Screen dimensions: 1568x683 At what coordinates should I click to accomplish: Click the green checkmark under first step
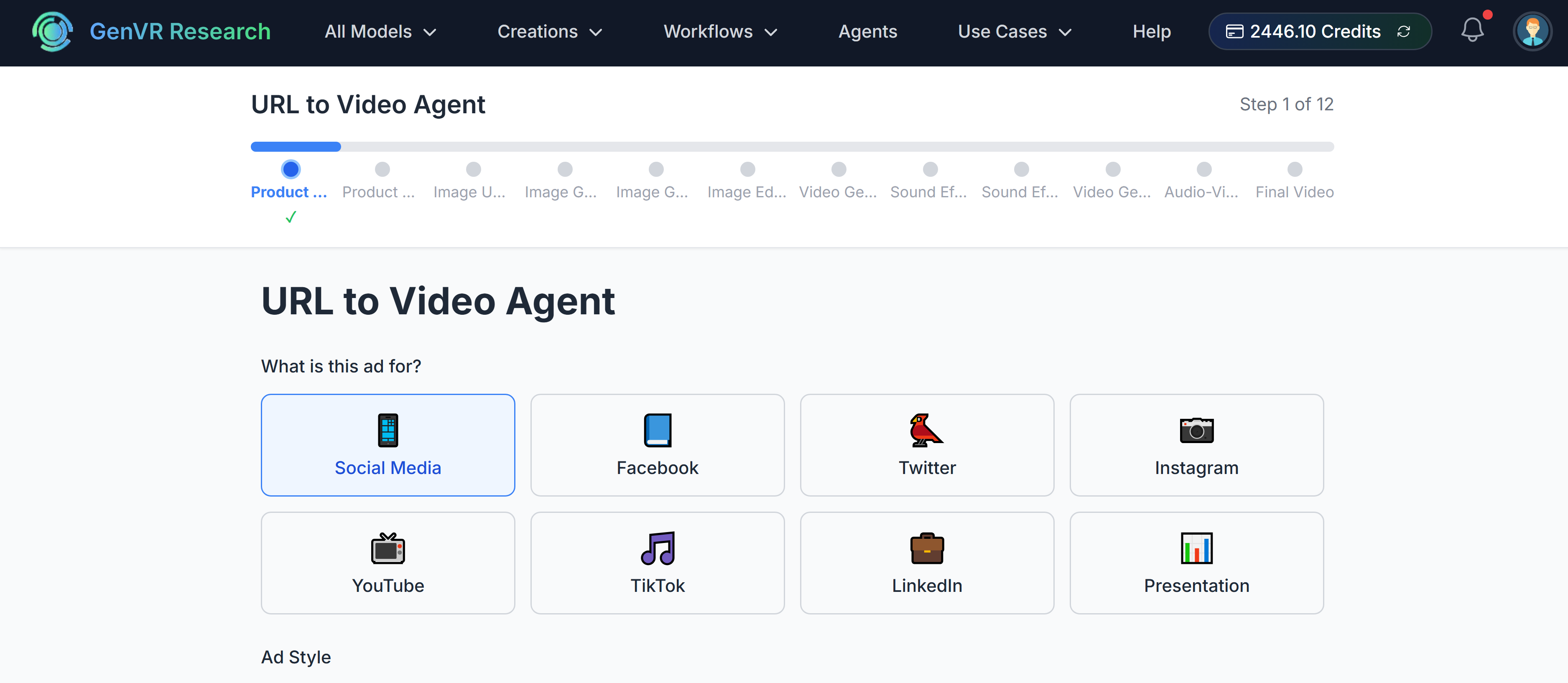point(291,217)
